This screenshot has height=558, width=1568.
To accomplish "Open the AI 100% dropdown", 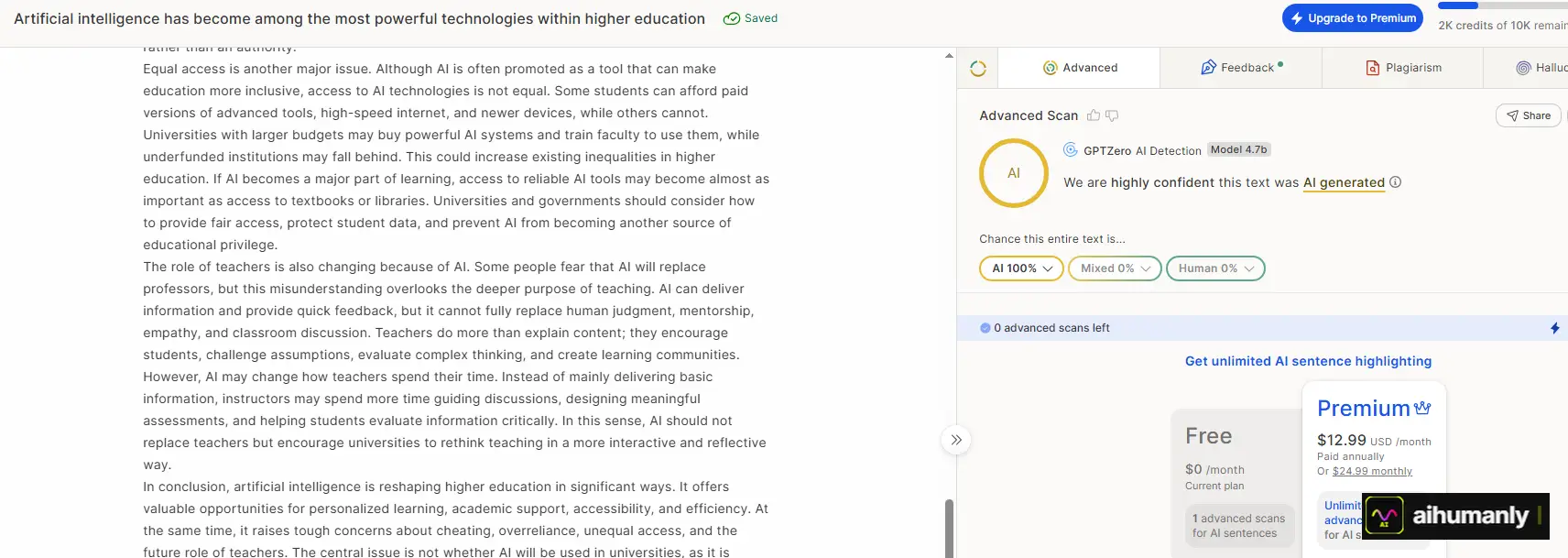I will [1021, 268].
